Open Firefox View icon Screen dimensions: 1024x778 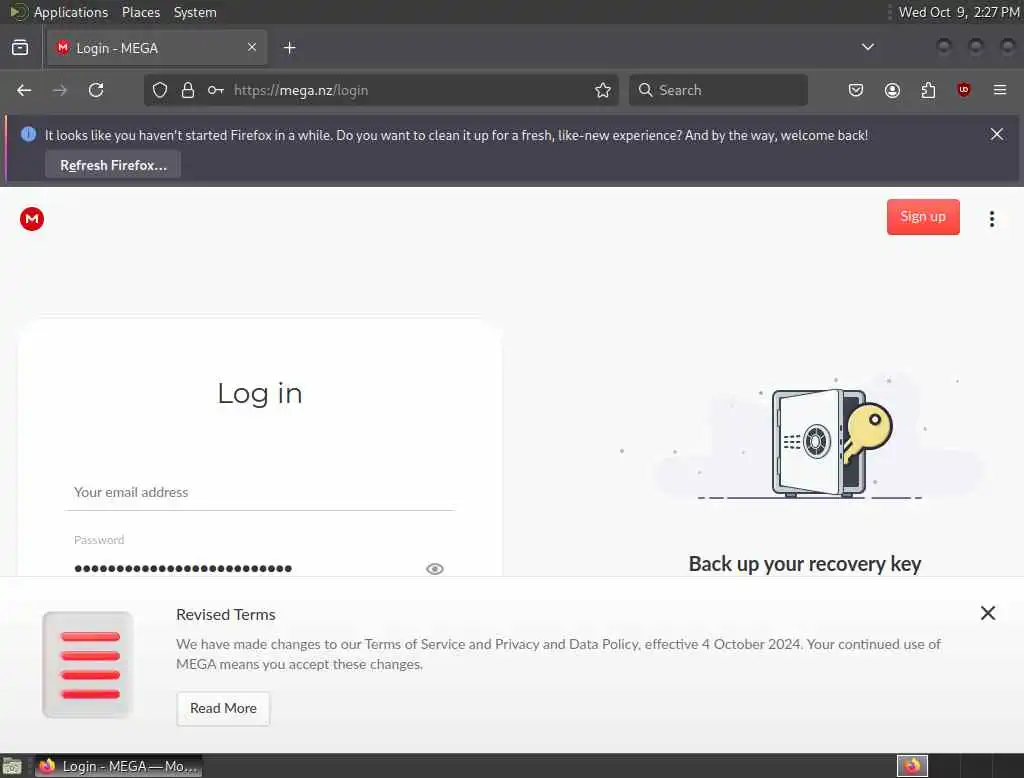20,48
